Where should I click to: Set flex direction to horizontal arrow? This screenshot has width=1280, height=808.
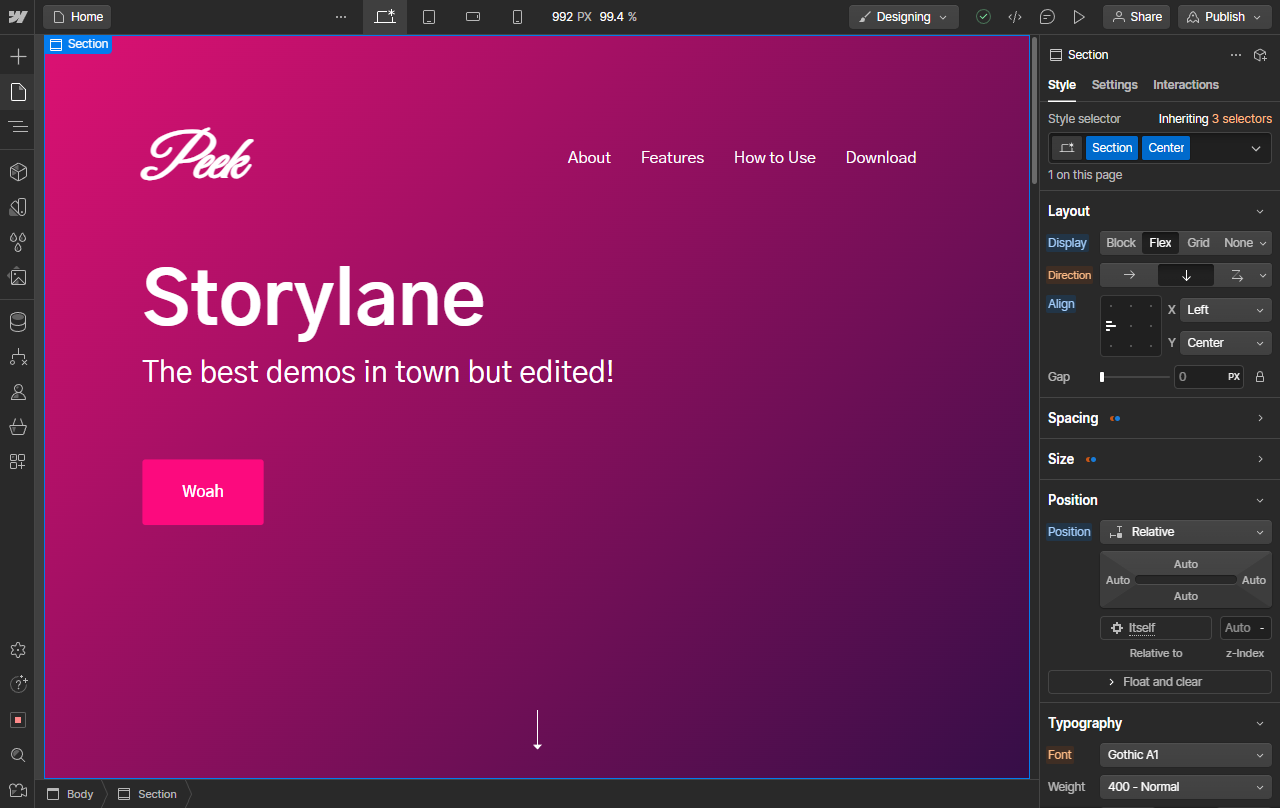click(x=1129, y=275)
